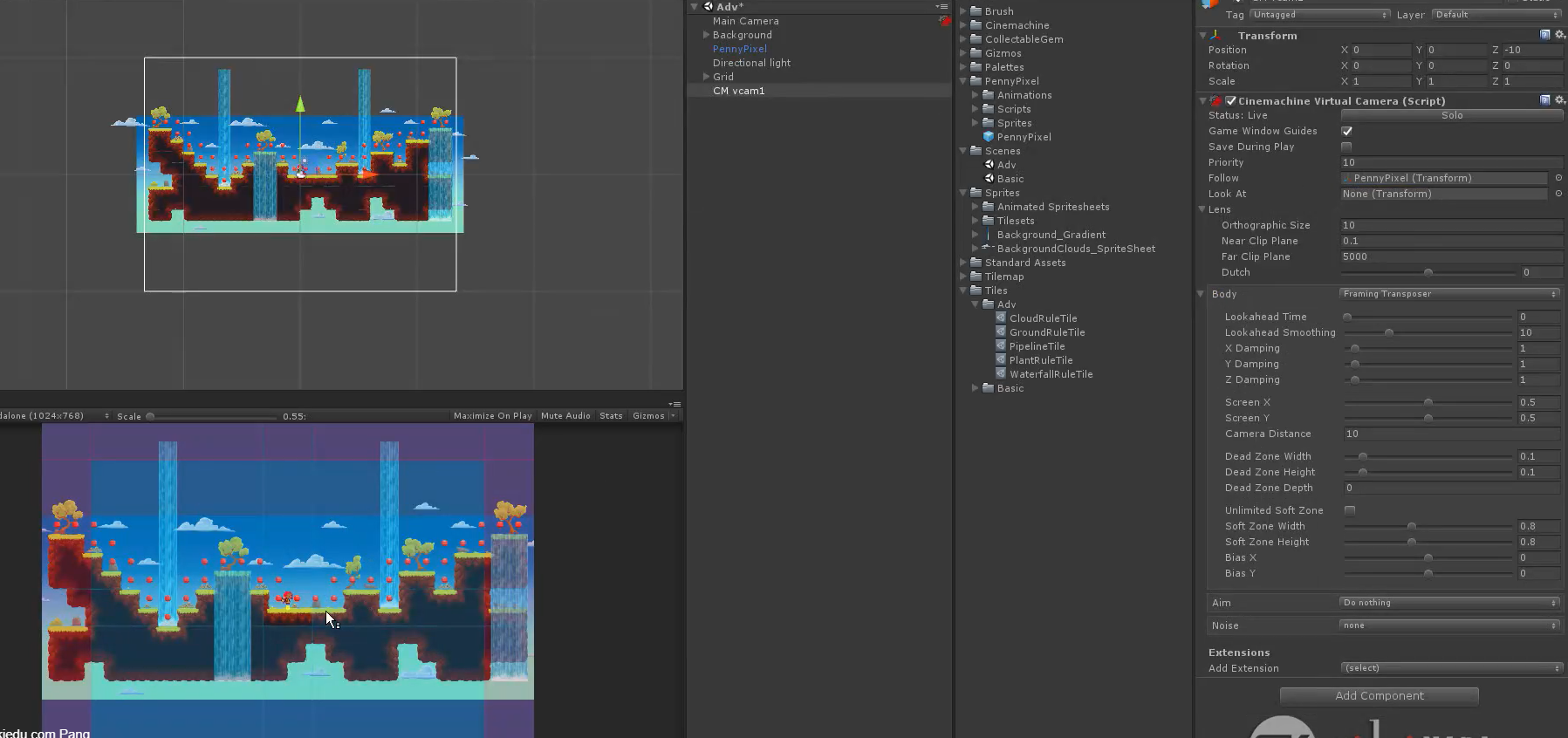Collapse Lens foldout
Image resolution: width=1568 pixels, height=738 pixels.
click(x=1202, y=209)
